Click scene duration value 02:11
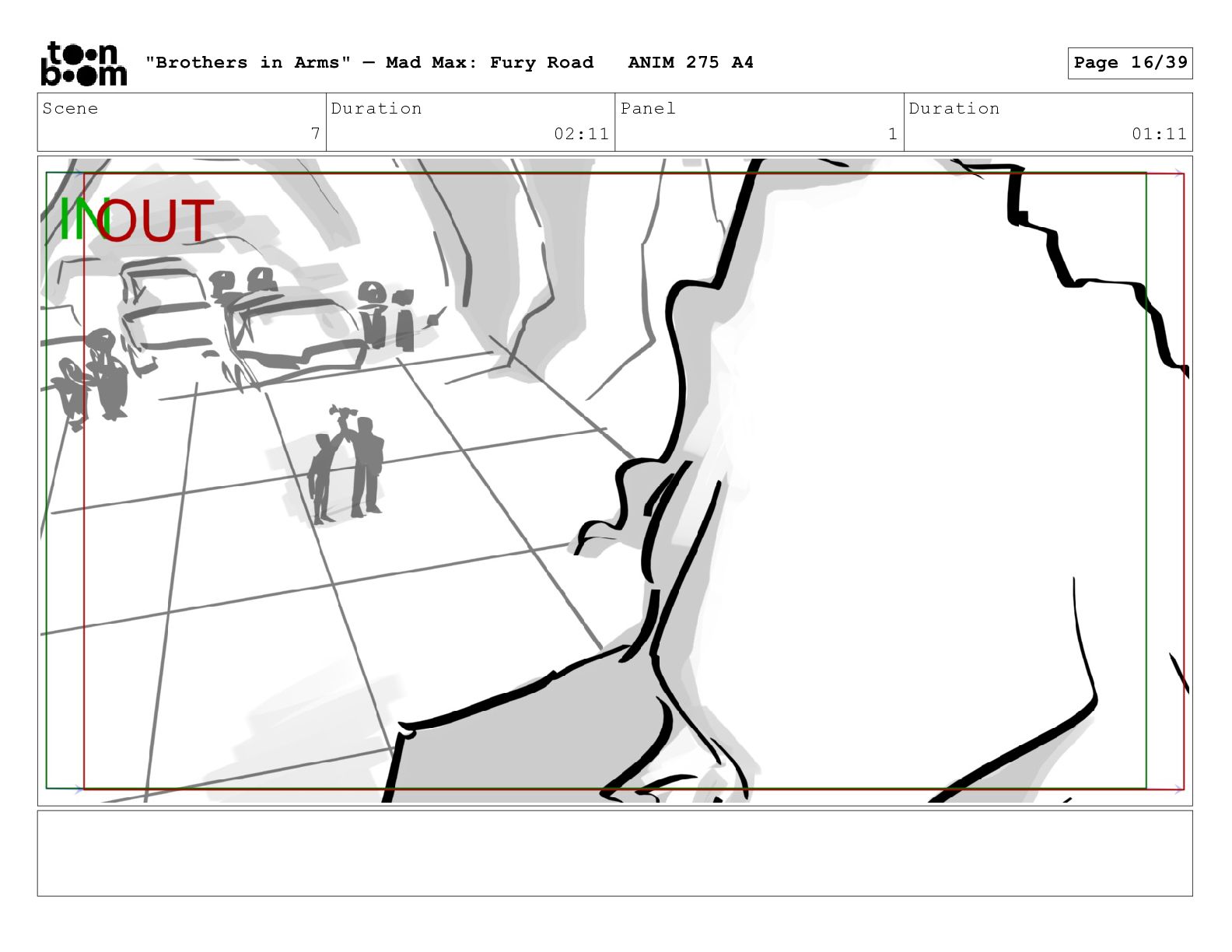 click(581, 134)
